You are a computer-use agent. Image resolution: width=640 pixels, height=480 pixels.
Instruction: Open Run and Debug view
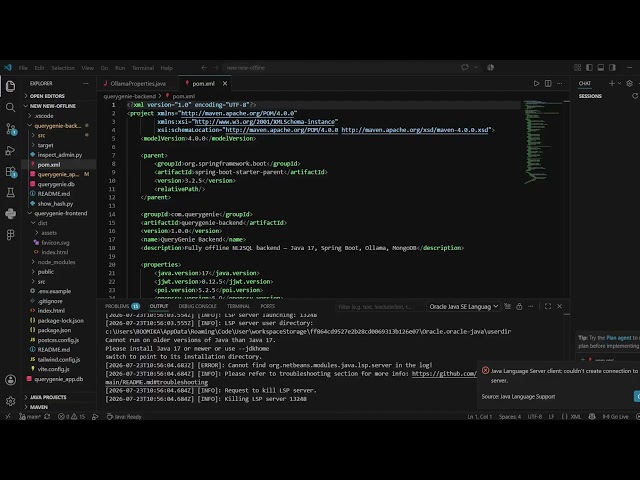tap(11, 151)
